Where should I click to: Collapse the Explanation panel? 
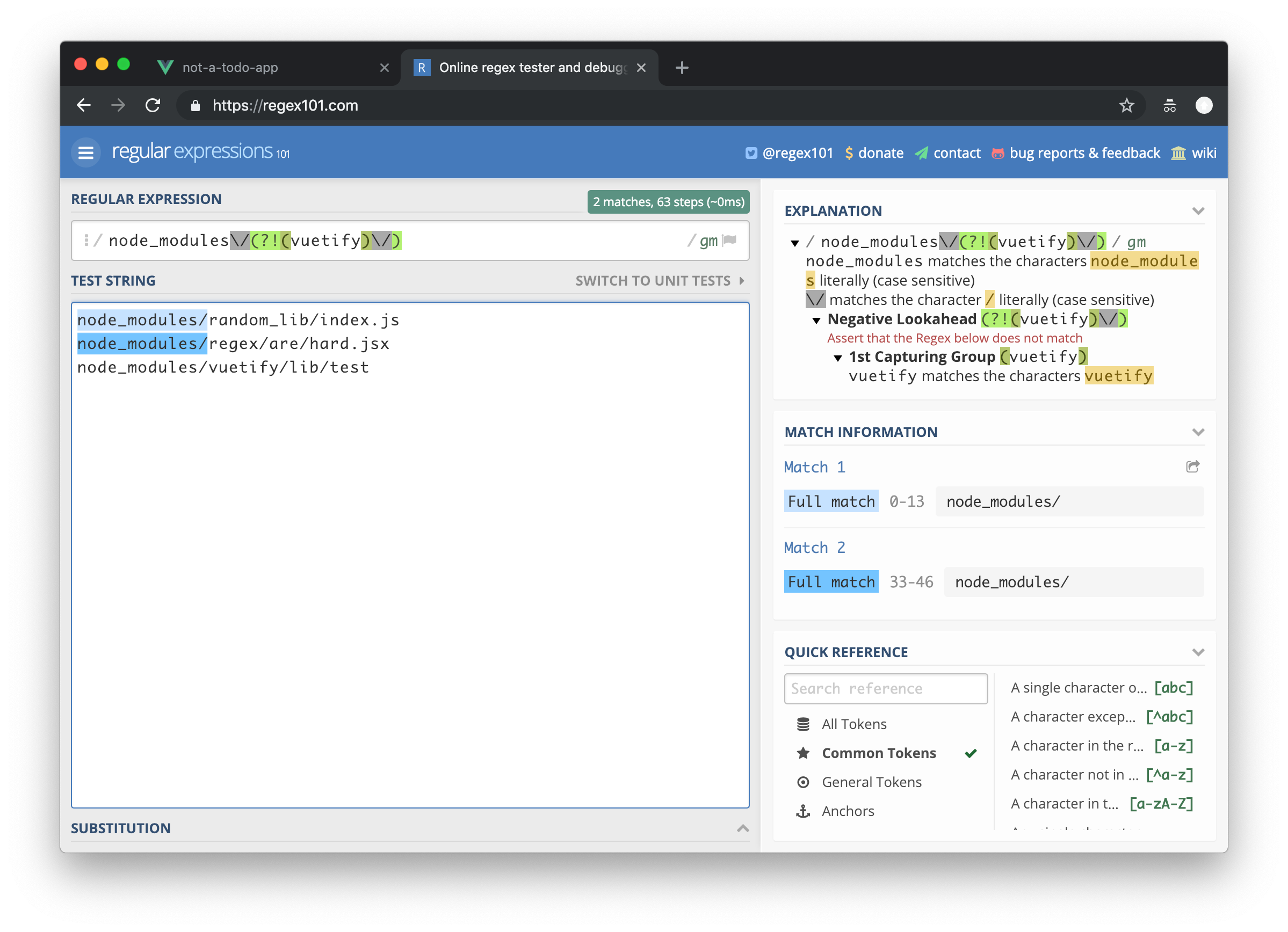(x=1198, y=210)
